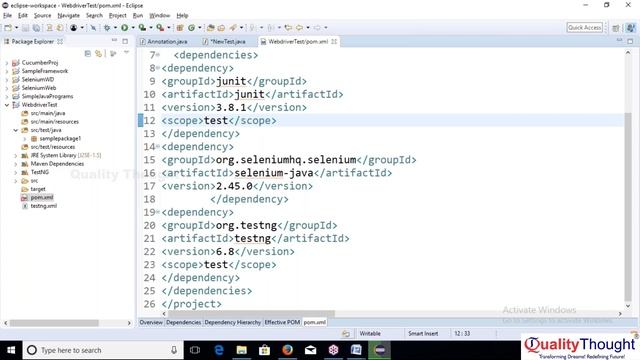This screenshot has height=360, width=640.
Task: Open the Overview tab of POM editor
Action: tap(151, 322)
